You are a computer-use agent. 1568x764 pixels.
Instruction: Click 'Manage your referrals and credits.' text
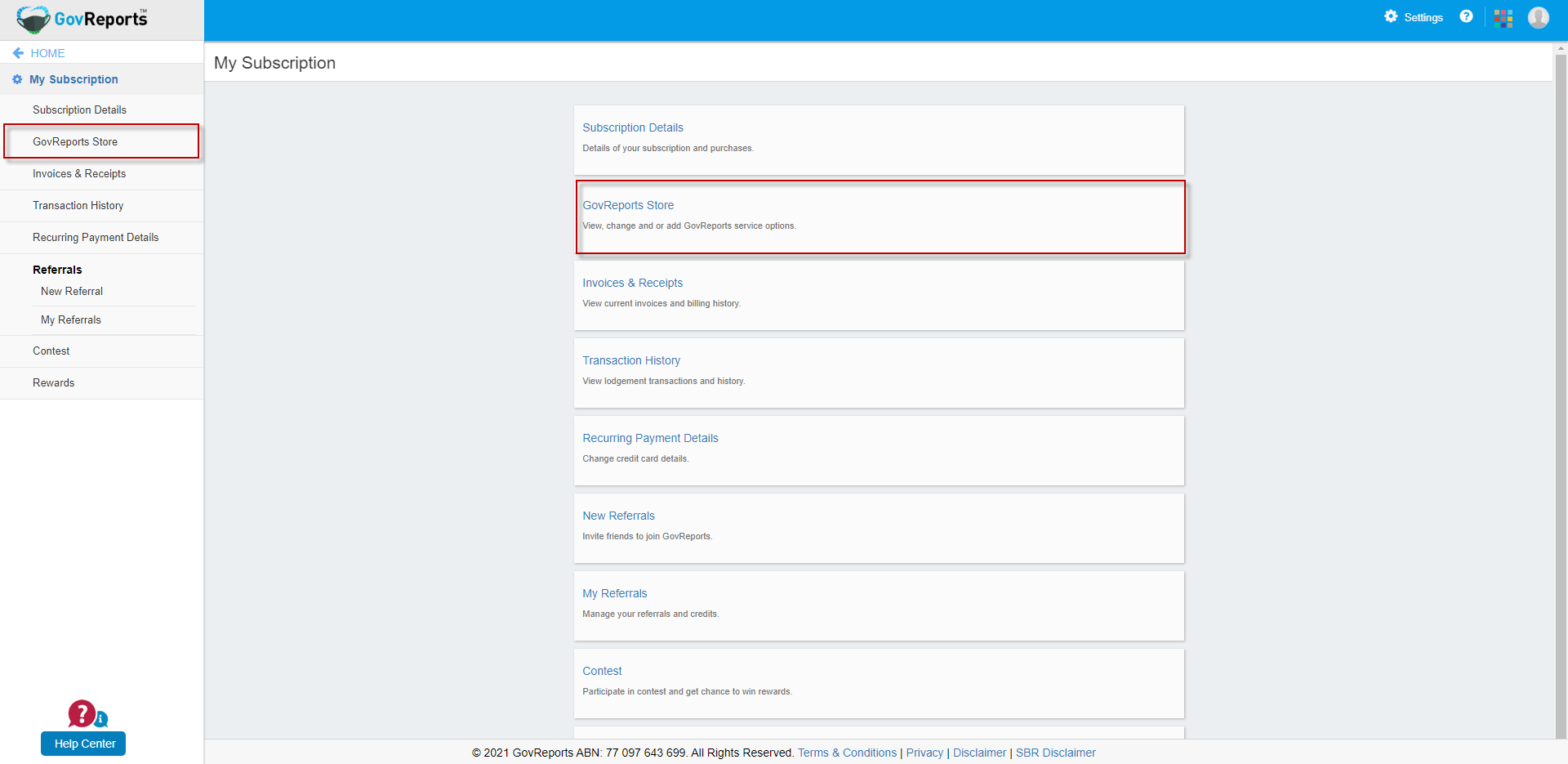[651, 614]
